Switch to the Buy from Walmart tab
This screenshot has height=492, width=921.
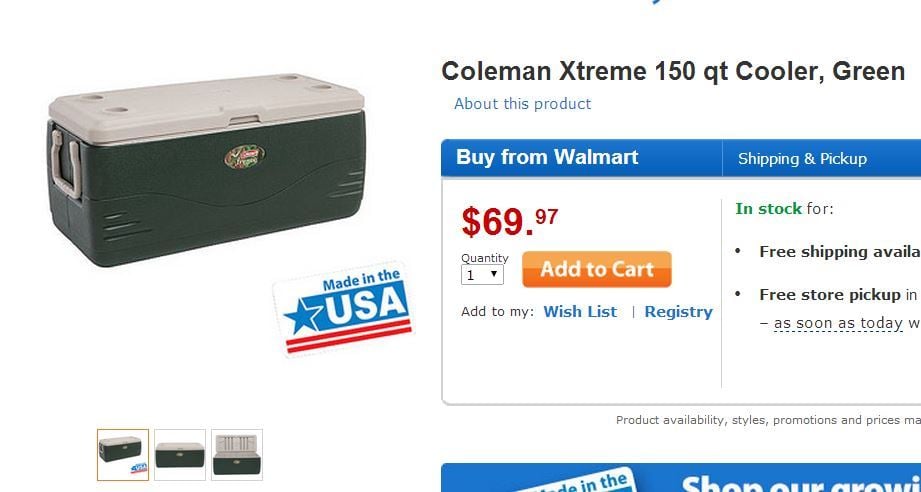coord(547,157)
